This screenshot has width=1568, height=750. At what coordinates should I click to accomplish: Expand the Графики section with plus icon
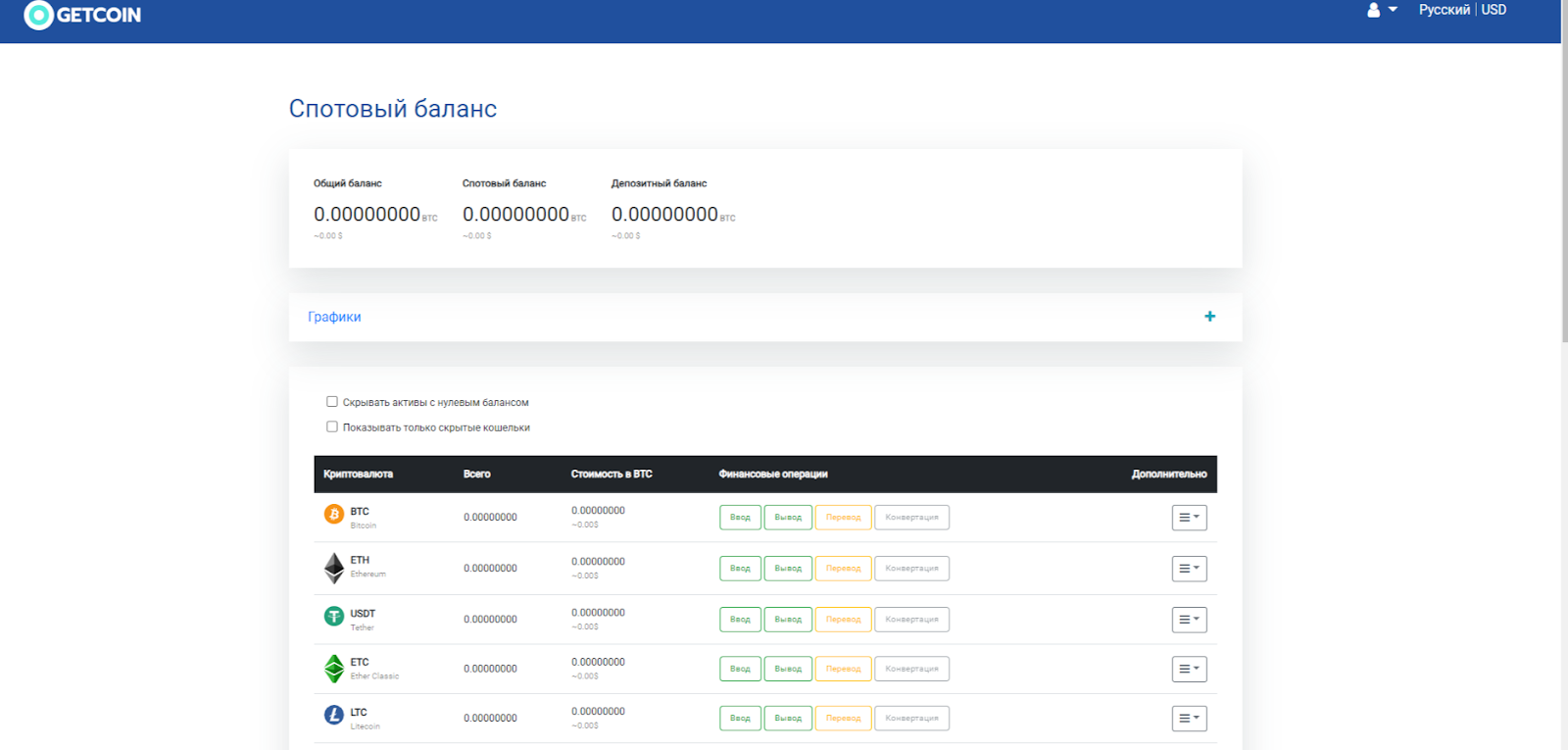pos(1210,317)
